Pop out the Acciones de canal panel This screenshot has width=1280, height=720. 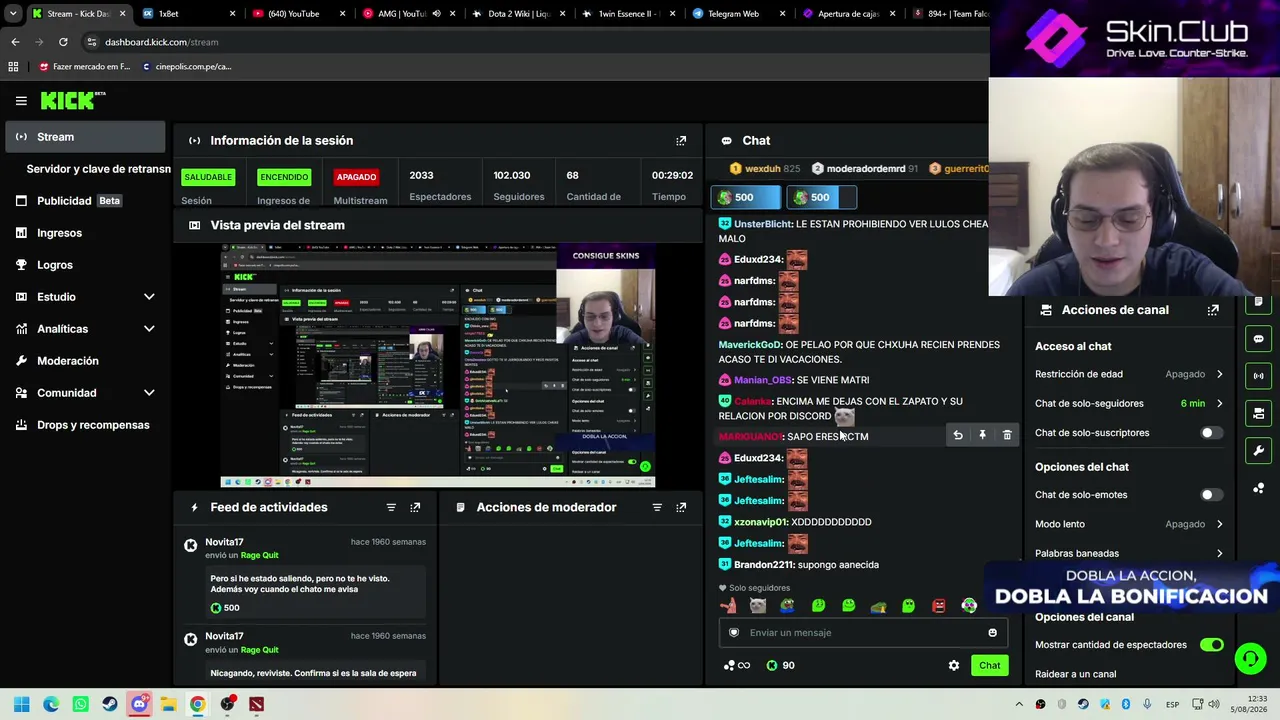coord(1213,310)
